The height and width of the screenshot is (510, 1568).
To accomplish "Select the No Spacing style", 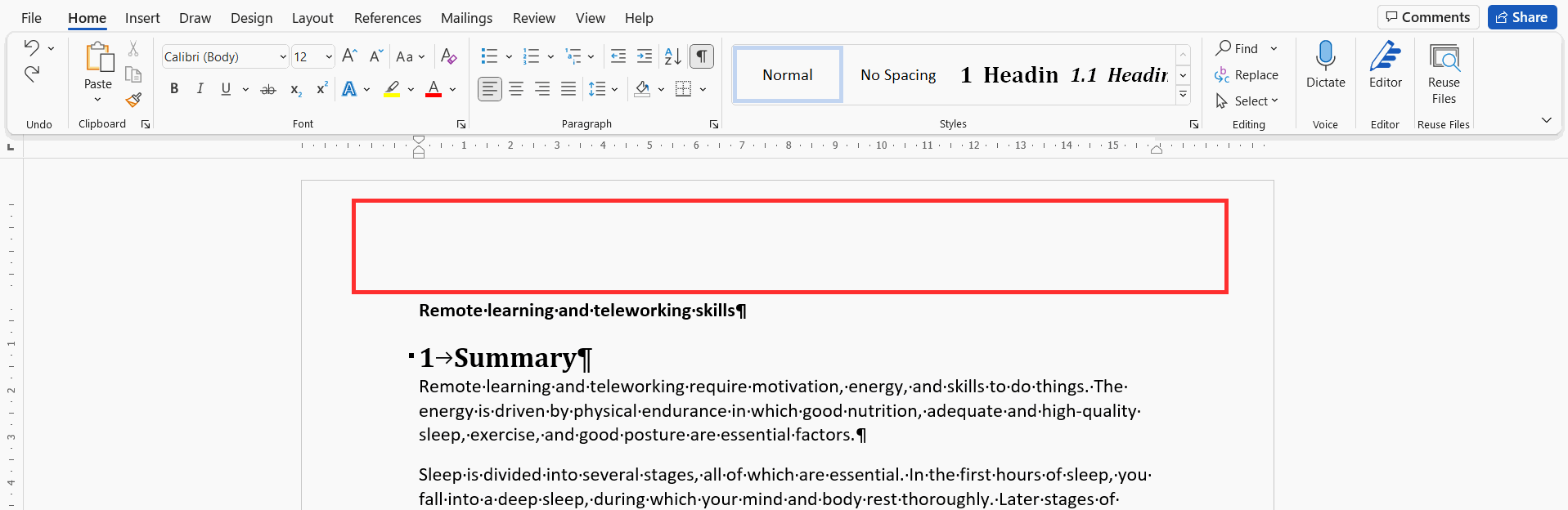I will coord(898,75).
